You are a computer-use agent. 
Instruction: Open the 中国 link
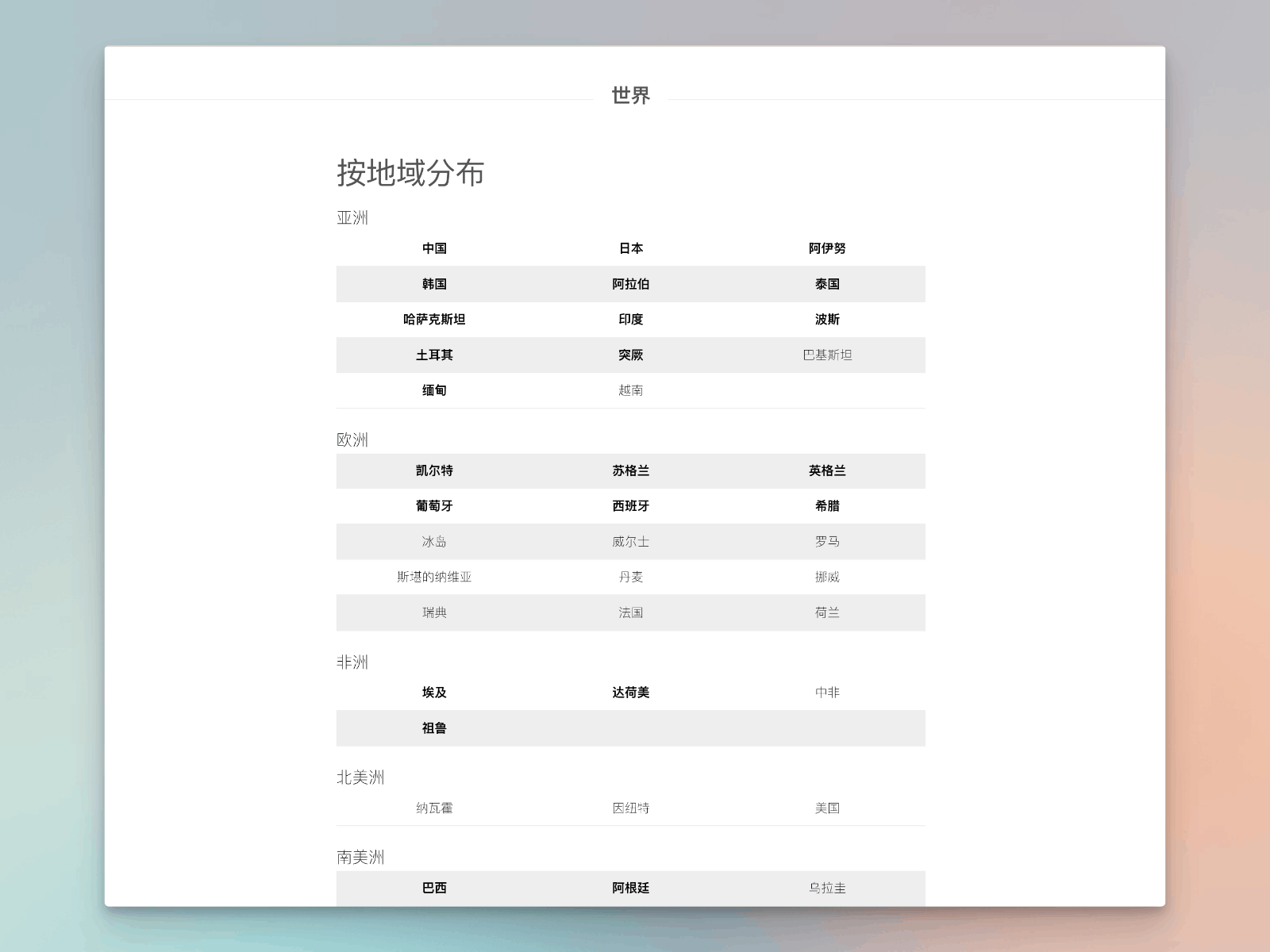click(434, 248)
